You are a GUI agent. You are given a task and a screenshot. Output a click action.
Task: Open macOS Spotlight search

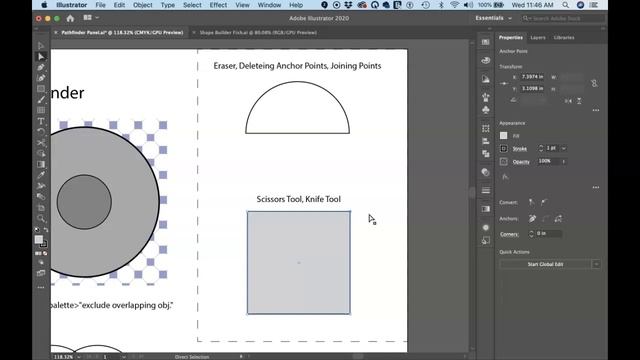[565, 5]
